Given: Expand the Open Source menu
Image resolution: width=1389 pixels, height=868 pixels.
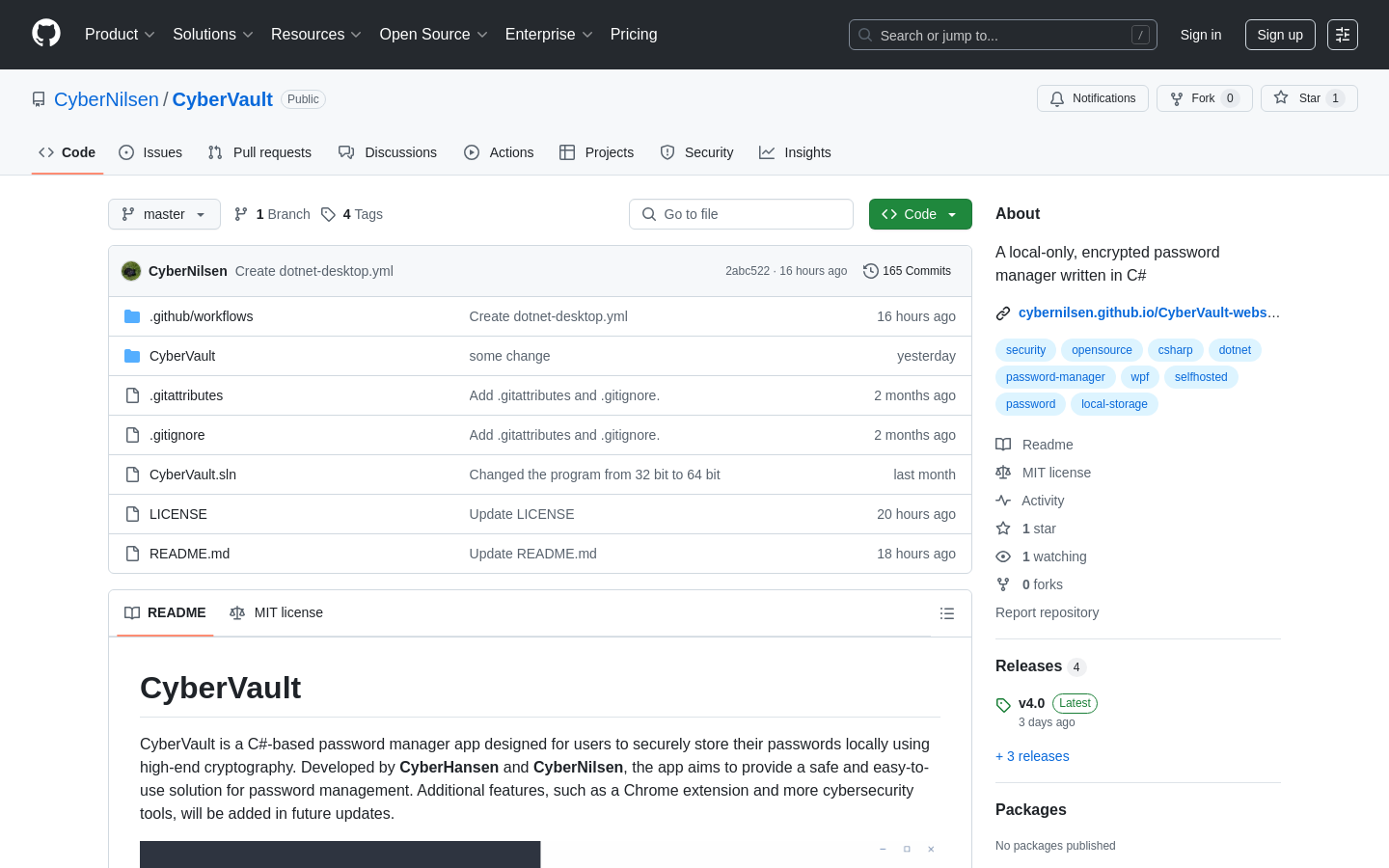Looking at the screenshot, I should (434, 35).
